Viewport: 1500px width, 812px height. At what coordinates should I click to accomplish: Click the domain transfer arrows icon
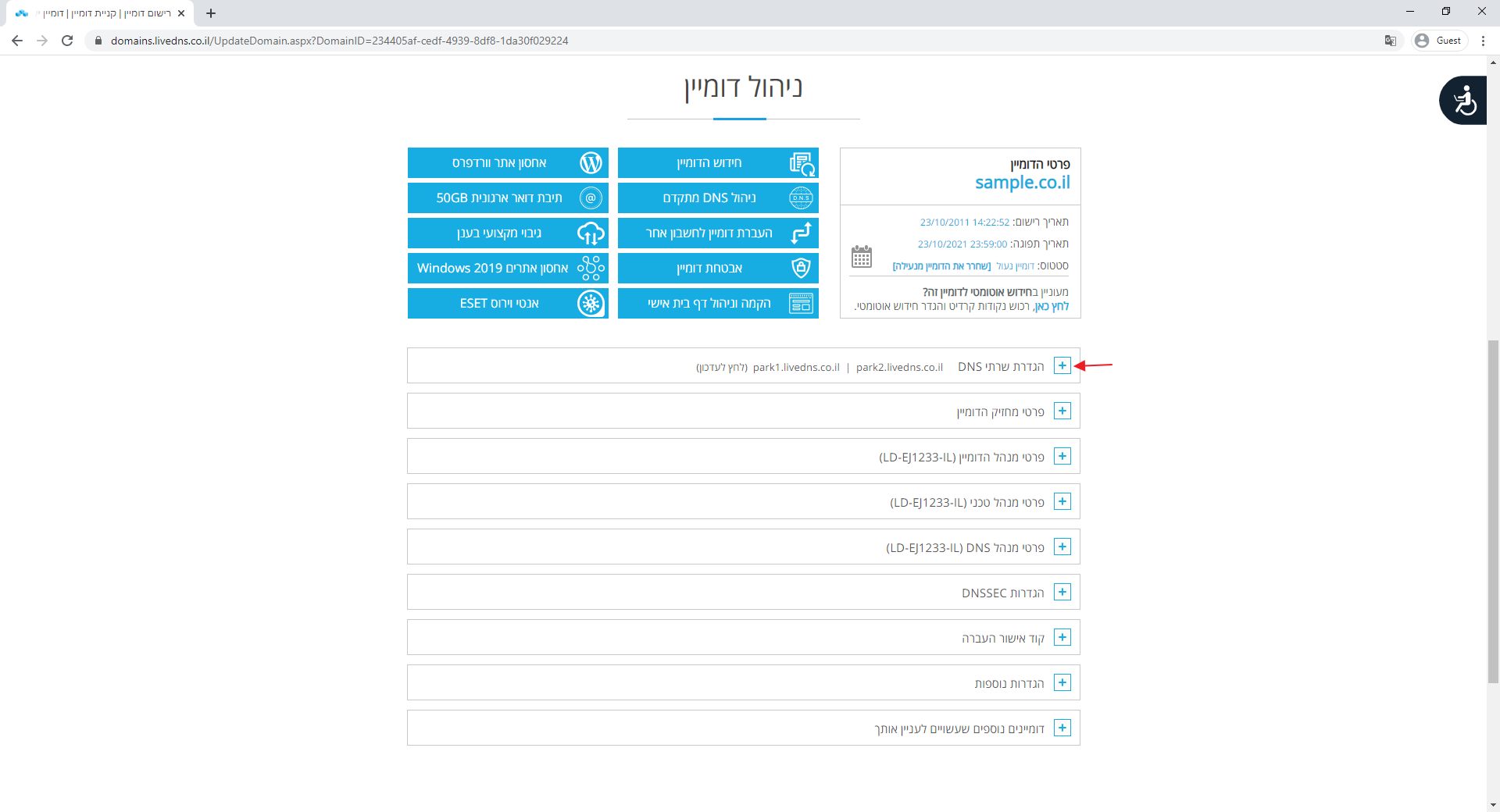[801, 233]
